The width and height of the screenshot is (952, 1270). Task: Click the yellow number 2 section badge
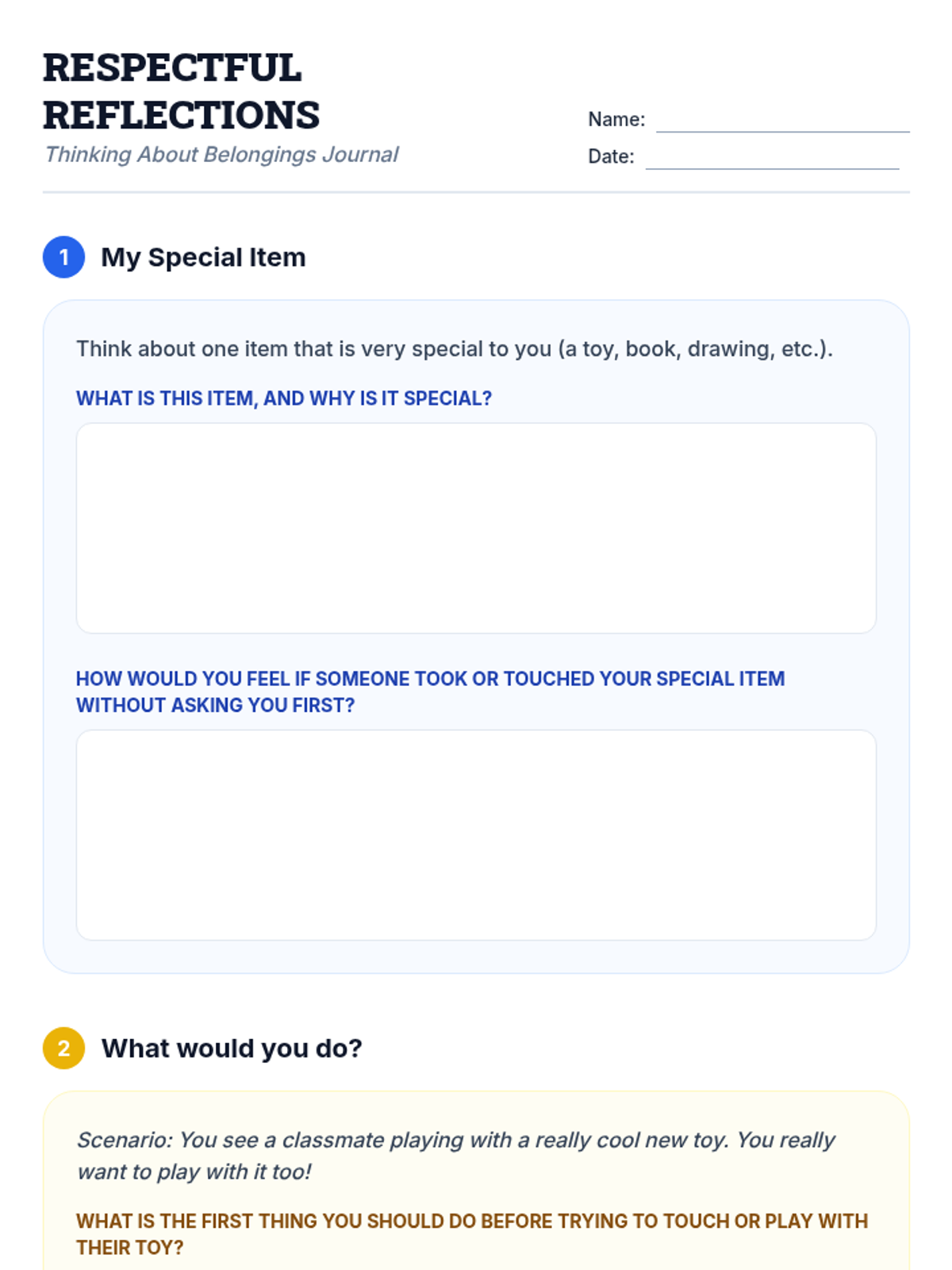63,1049
